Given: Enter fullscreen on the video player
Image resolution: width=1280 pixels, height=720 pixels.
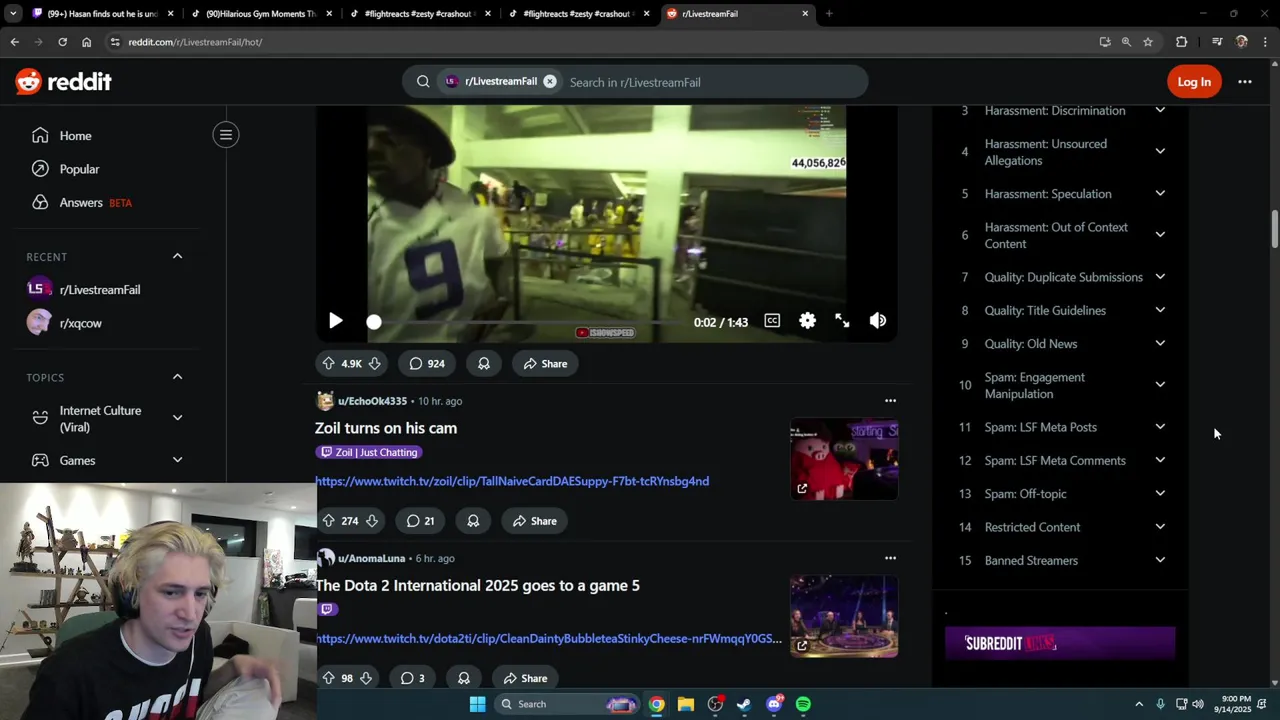Looking at the screenshot, I should [x=842, y=321].
